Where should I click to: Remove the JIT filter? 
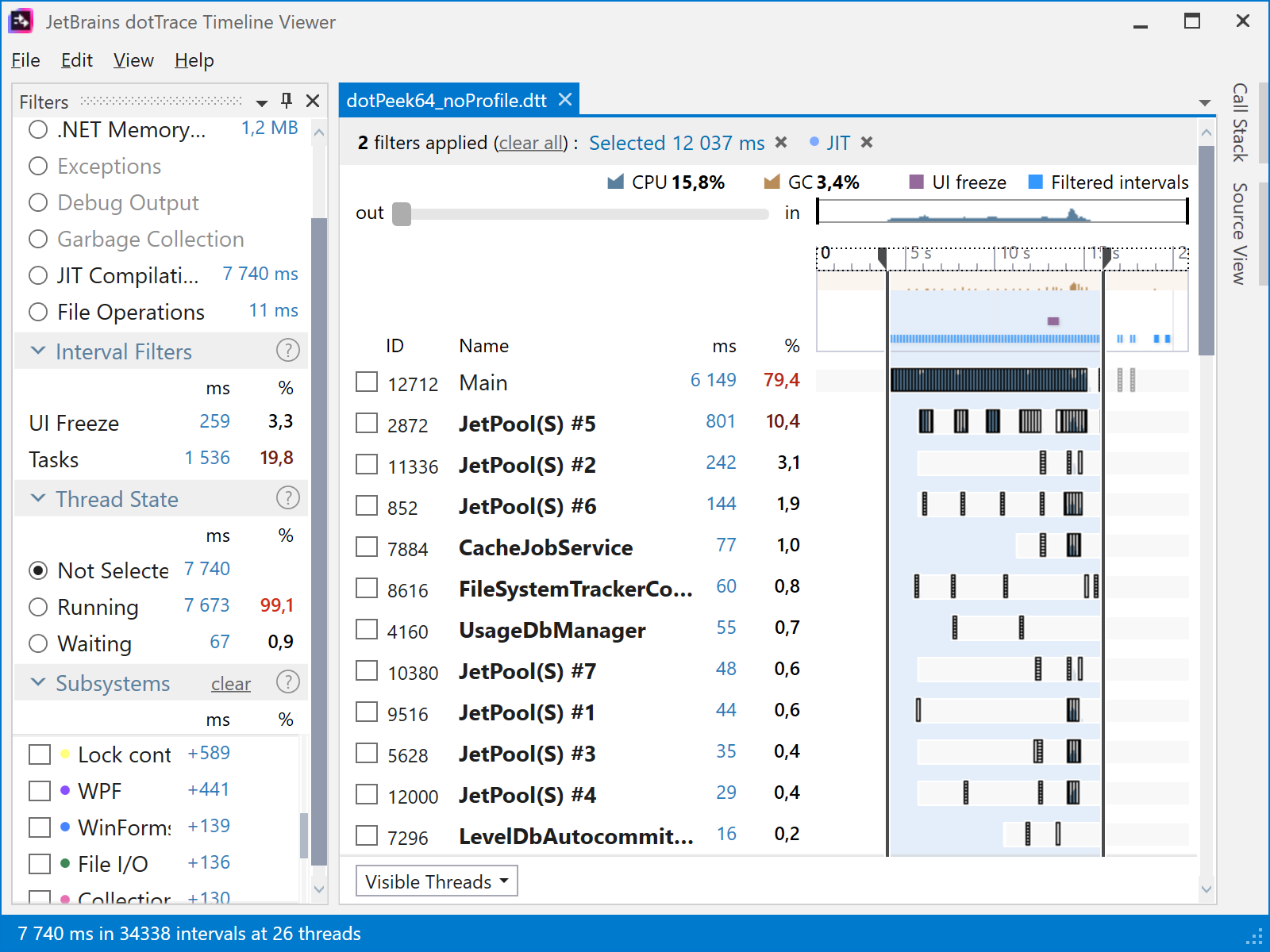pyautogui.click(x=867, y=142)
